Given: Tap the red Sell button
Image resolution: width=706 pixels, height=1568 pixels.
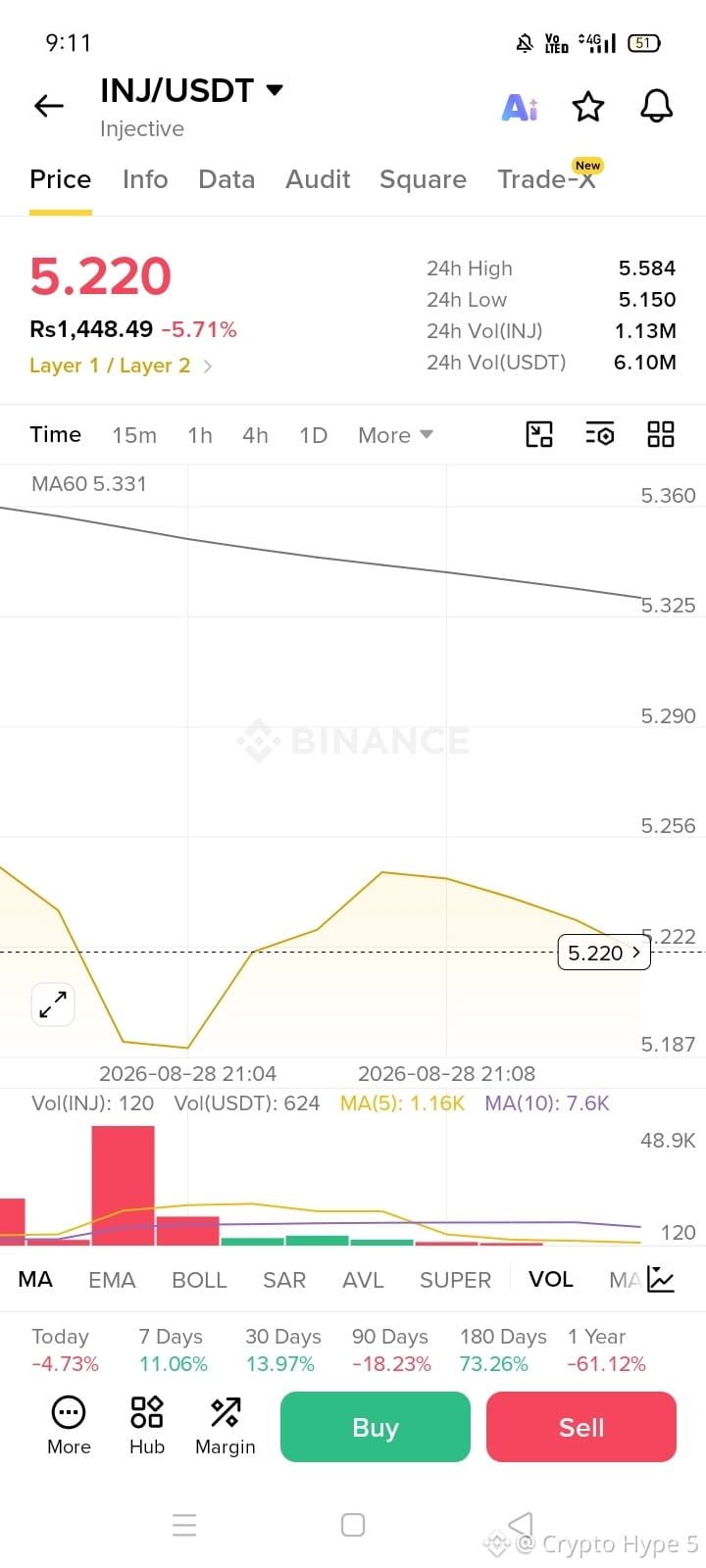Looking at the screenshot, I should pos(581,1427).
